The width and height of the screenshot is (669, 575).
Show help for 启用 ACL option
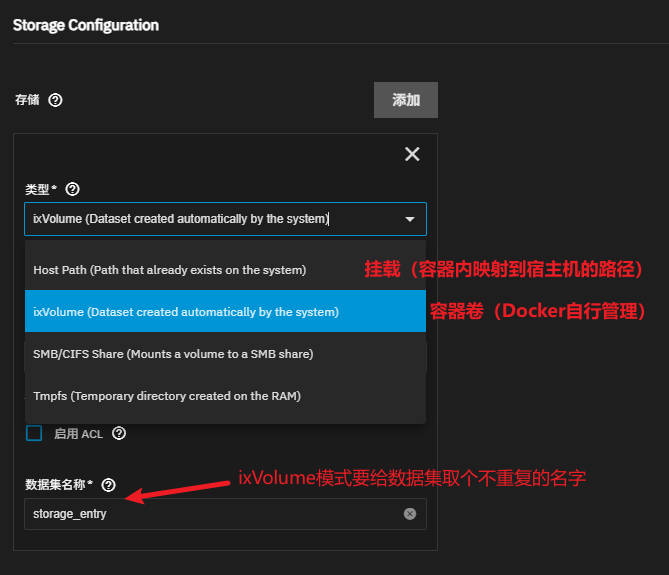pyautogui.click(x=119, y=433)
